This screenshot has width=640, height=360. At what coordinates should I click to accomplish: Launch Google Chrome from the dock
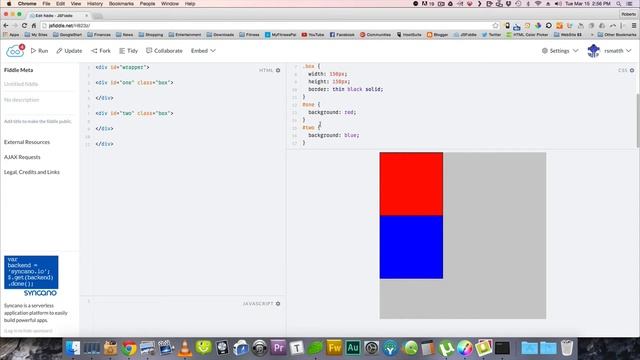[129, 348]
